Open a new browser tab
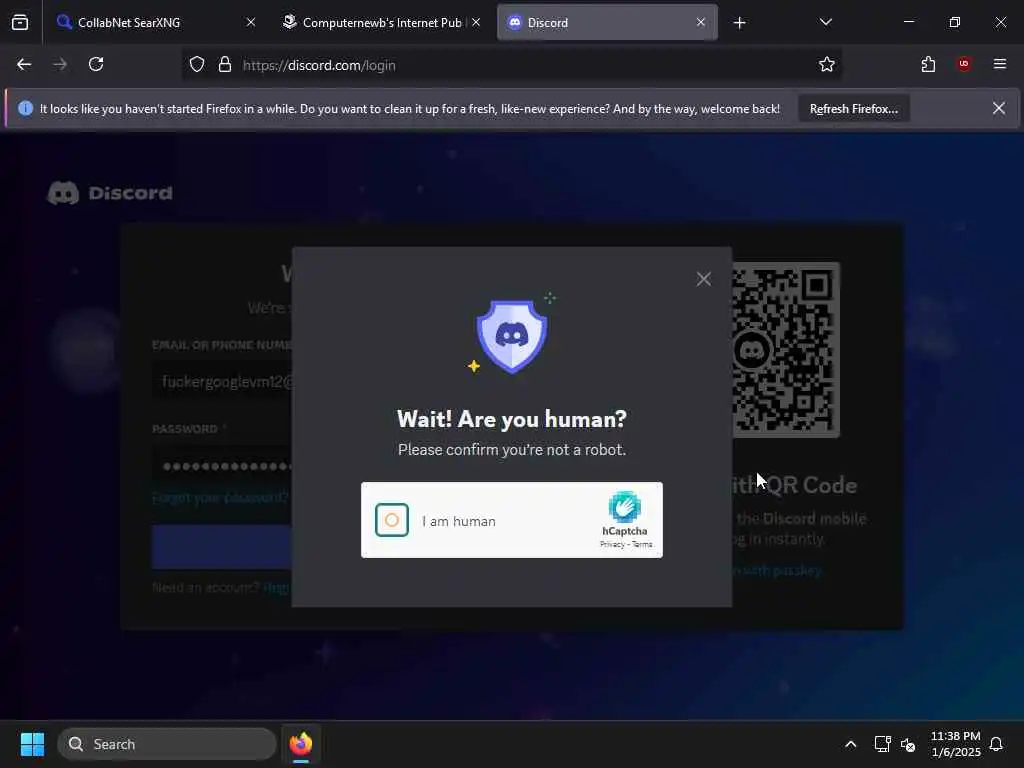1024x768 pixels. tap(739, 23)
